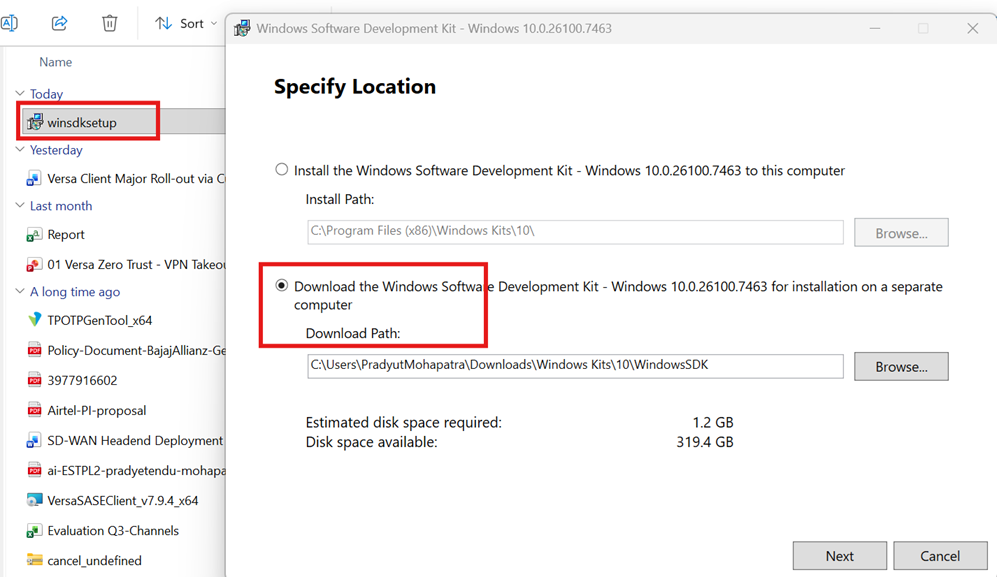
Task: Select Policy-Document-BajajAllianz PDF icon
Action: point(34,351)
